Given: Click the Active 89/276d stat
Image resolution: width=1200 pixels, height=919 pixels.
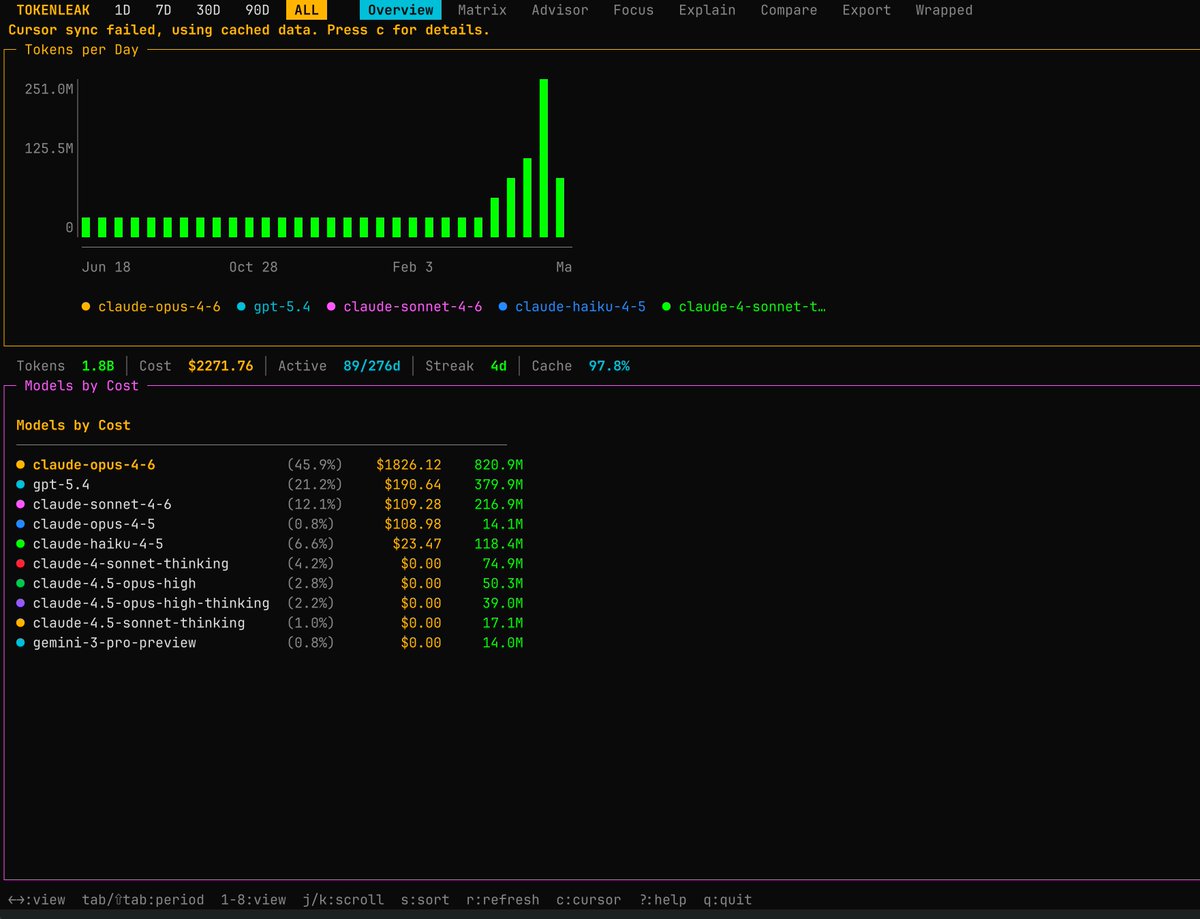Looking at the screenshot, I should (339, 366).
